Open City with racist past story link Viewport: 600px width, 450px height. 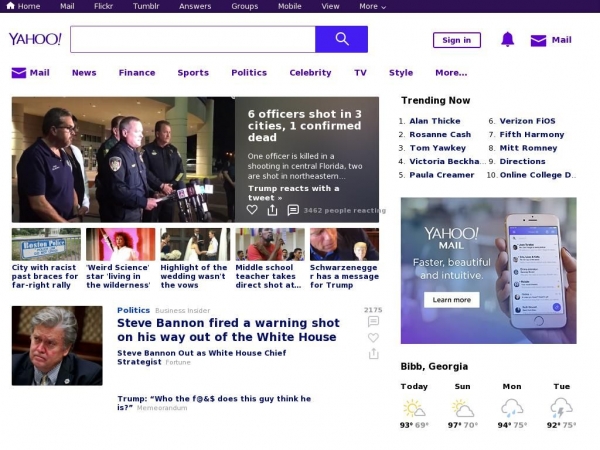tap(45, 276)
